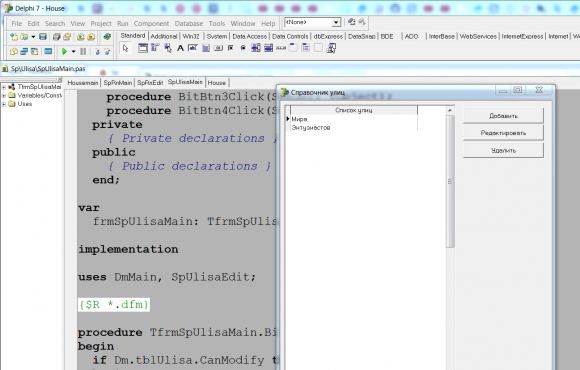Switch to the SpRnEdit editor tab
This screenshot has width=580, height=370.
tap(150, 83)
